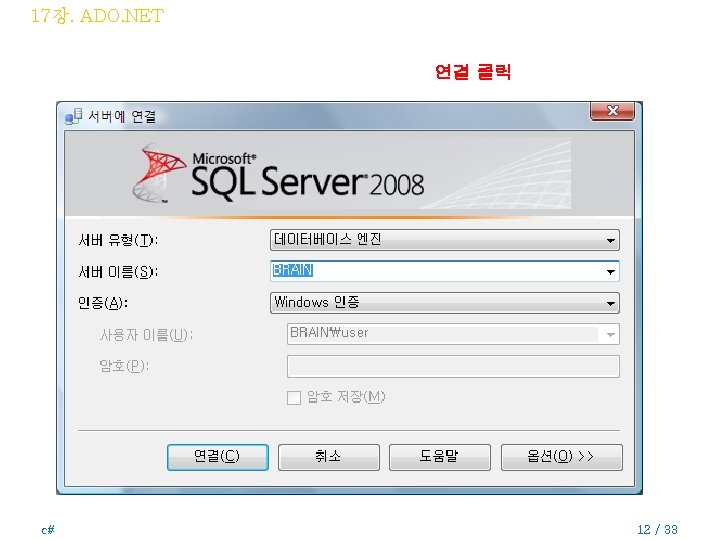Click the 암호(P) password input field
720x540 pixels.
tap(453, 366)
